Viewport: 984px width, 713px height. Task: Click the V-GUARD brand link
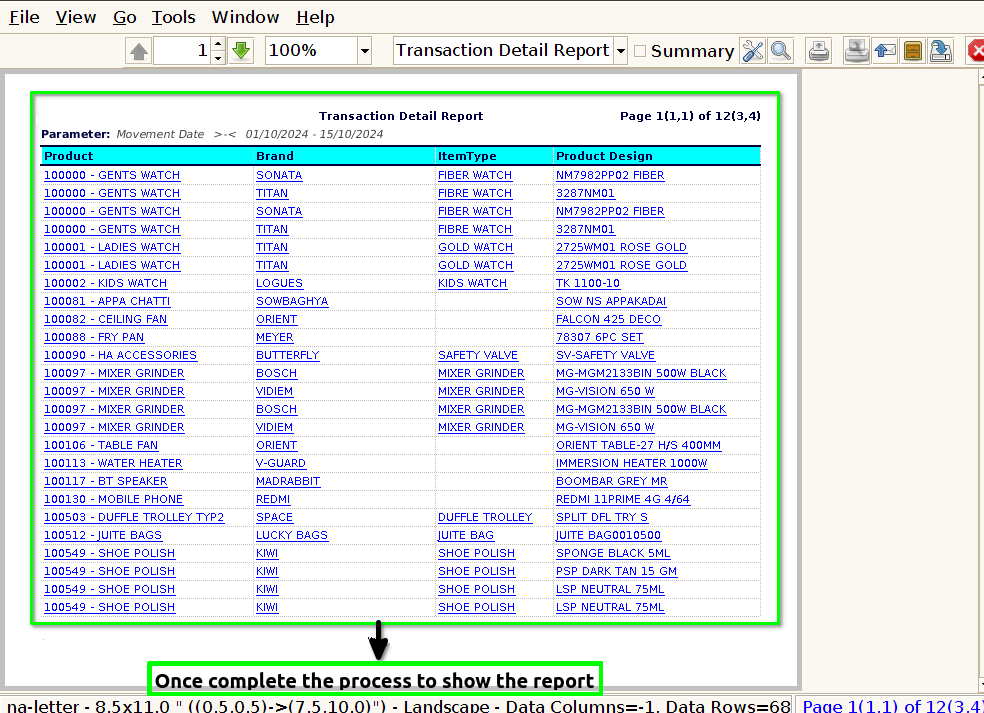click(x=281, y=463)
